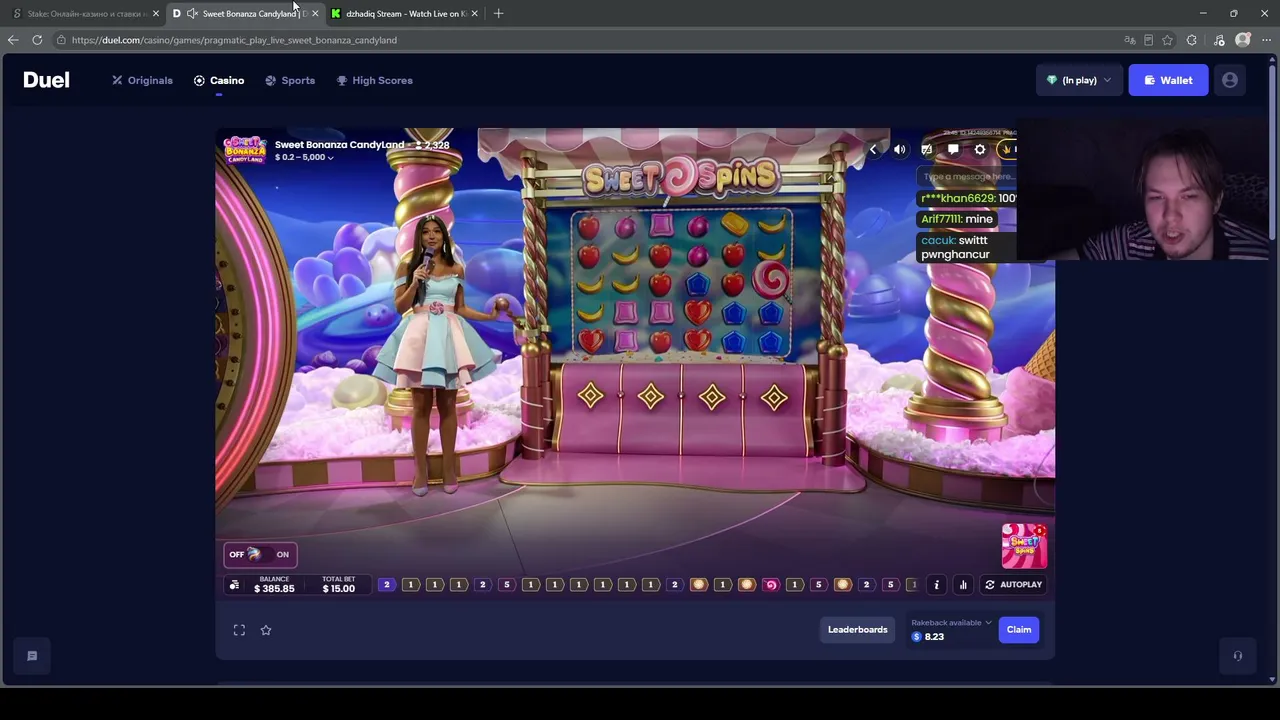Click the chat message input field
The height and width of the screenshot is (720, 1280).
point(967,177)
